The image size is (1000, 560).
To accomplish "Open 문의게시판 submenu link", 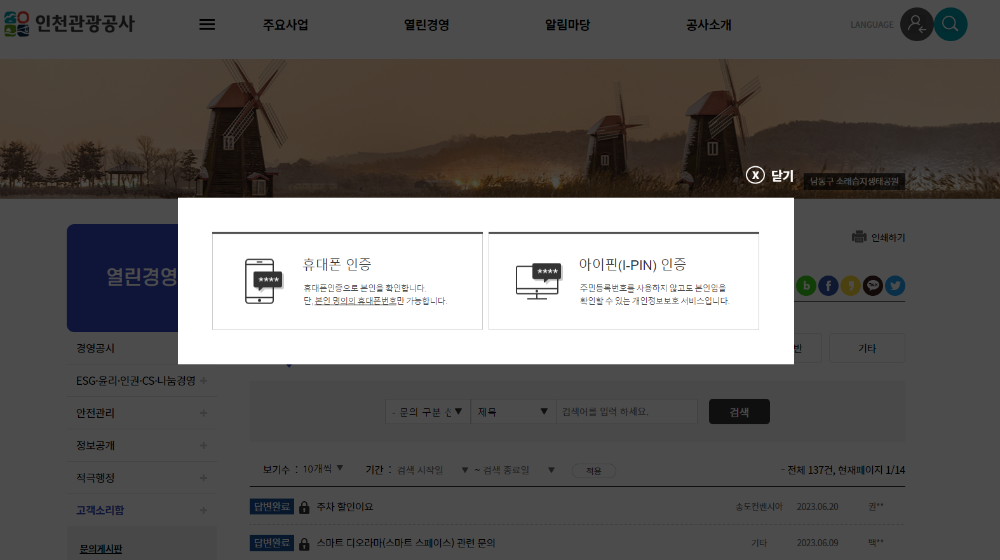I will tap(101, 549).
